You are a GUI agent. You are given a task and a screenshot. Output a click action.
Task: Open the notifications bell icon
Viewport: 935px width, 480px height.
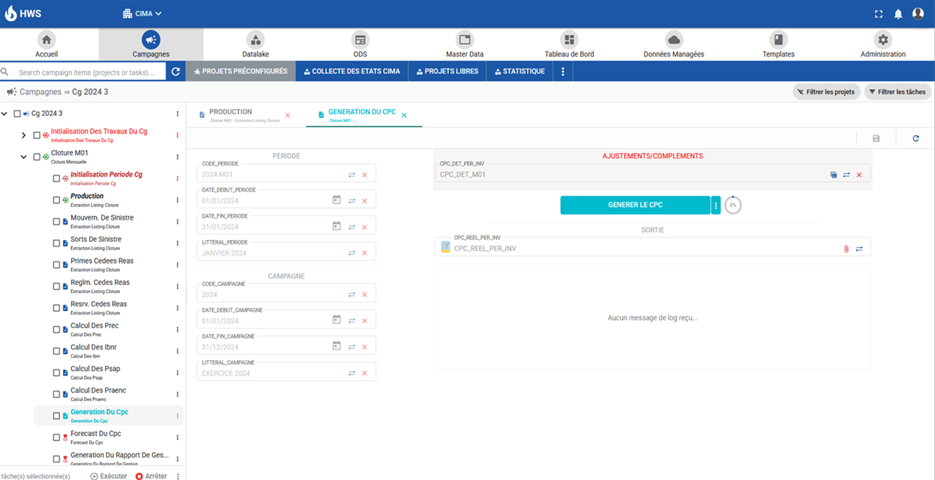pyautogui.click(x=898, y=14)
